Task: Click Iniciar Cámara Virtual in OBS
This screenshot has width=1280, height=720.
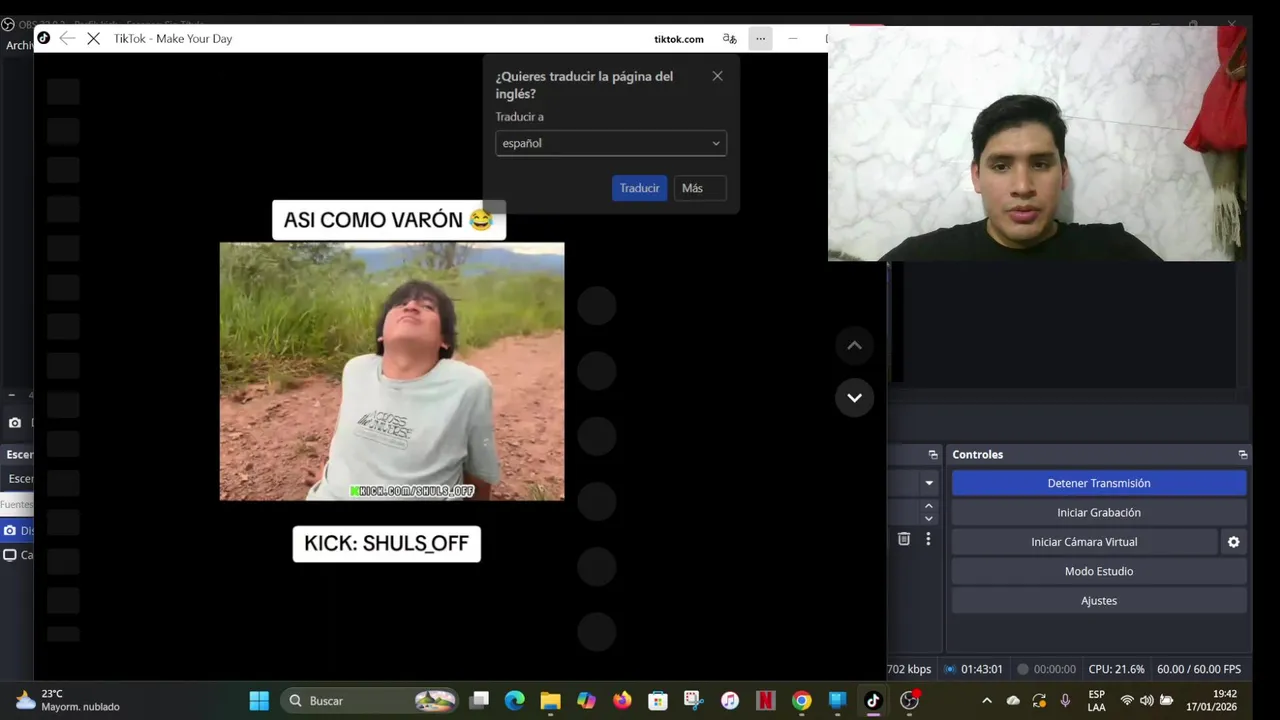Action: tap(1084, 542)
